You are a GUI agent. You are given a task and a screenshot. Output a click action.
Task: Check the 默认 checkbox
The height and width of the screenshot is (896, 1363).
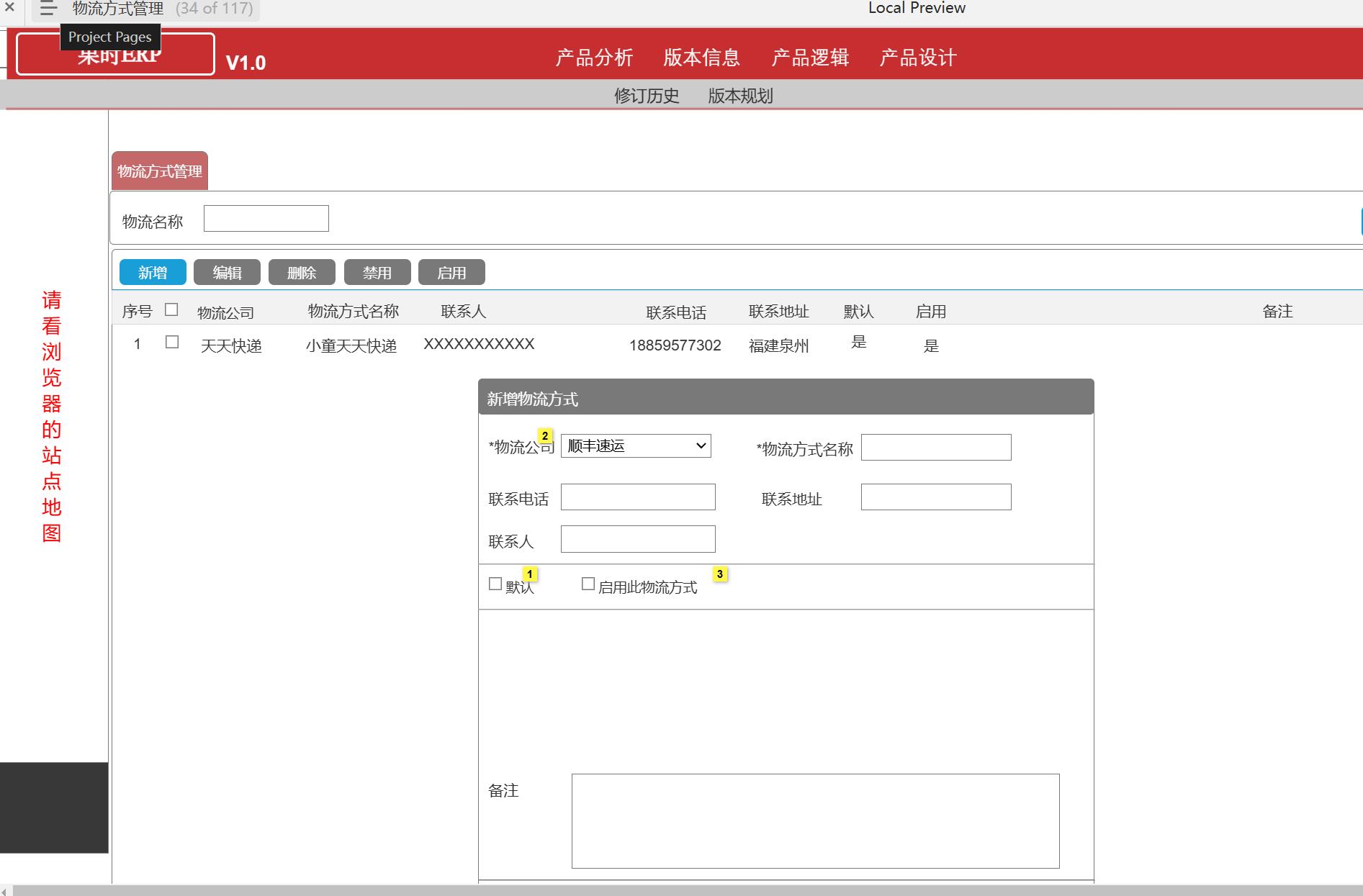click(x=495, y=584)
